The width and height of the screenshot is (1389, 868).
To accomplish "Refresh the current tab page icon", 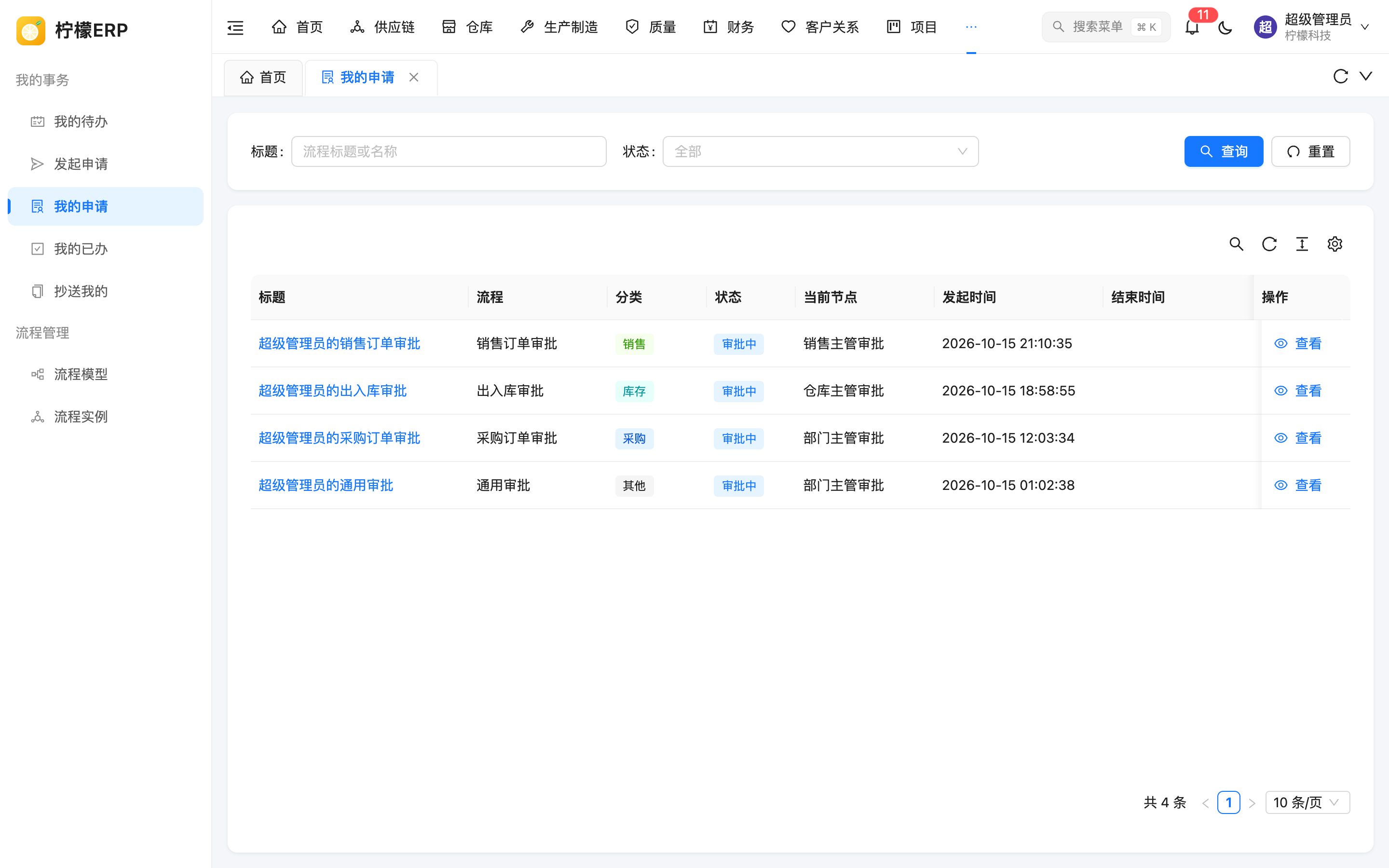I will pyautogui.click(x=1340, y=76).
